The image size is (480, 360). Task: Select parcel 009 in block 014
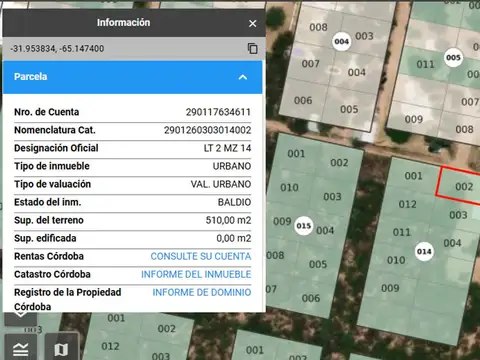coord(390,288)
